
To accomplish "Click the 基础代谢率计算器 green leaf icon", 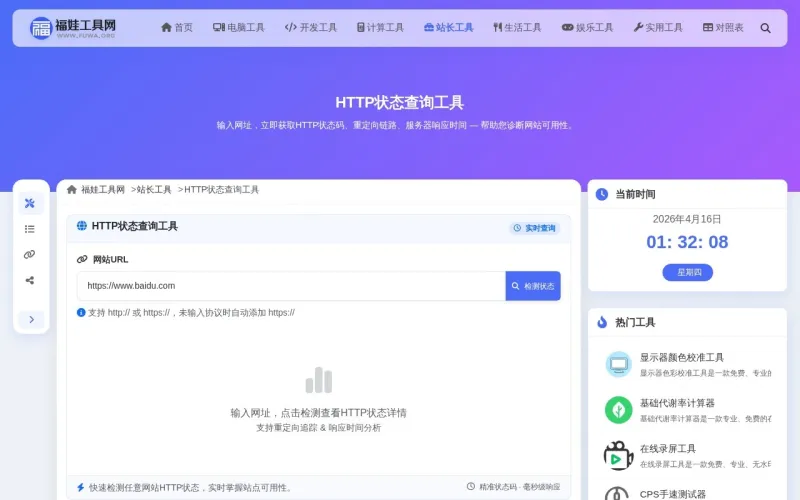I will [618, 410].
